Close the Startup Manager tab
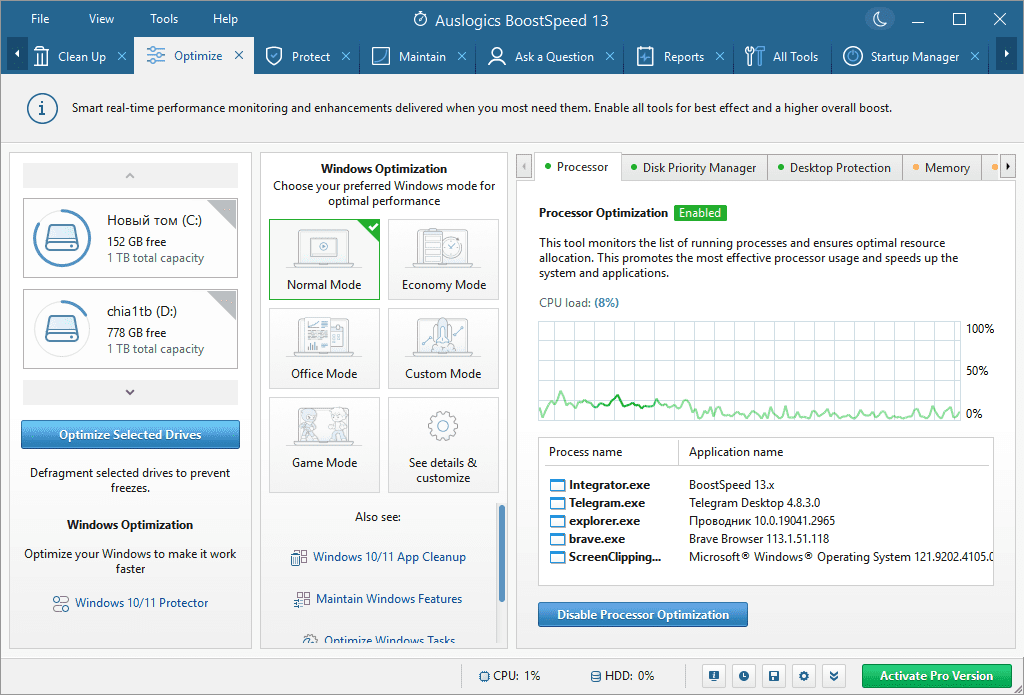The height and width of the screenshot is (695, 1024). (974, 57)
